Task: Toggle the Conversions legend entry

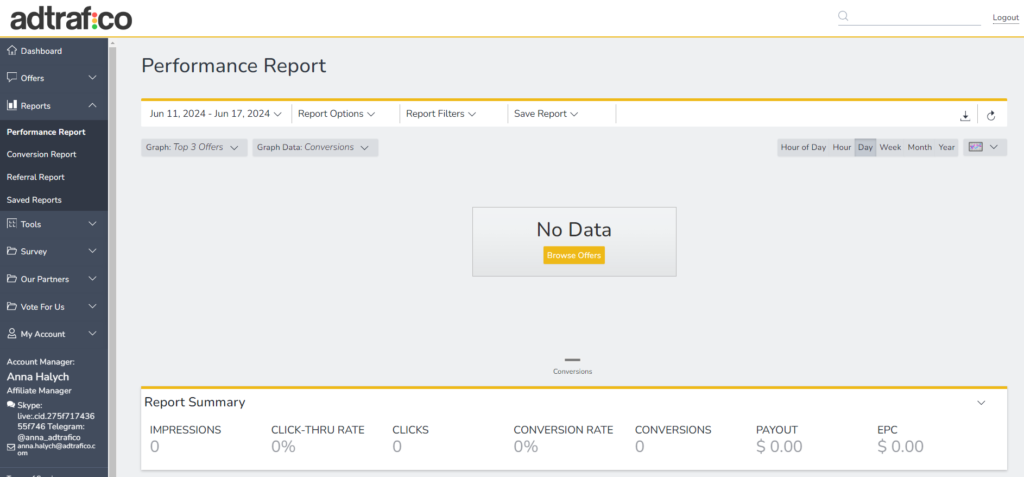Action: point(572,366)
